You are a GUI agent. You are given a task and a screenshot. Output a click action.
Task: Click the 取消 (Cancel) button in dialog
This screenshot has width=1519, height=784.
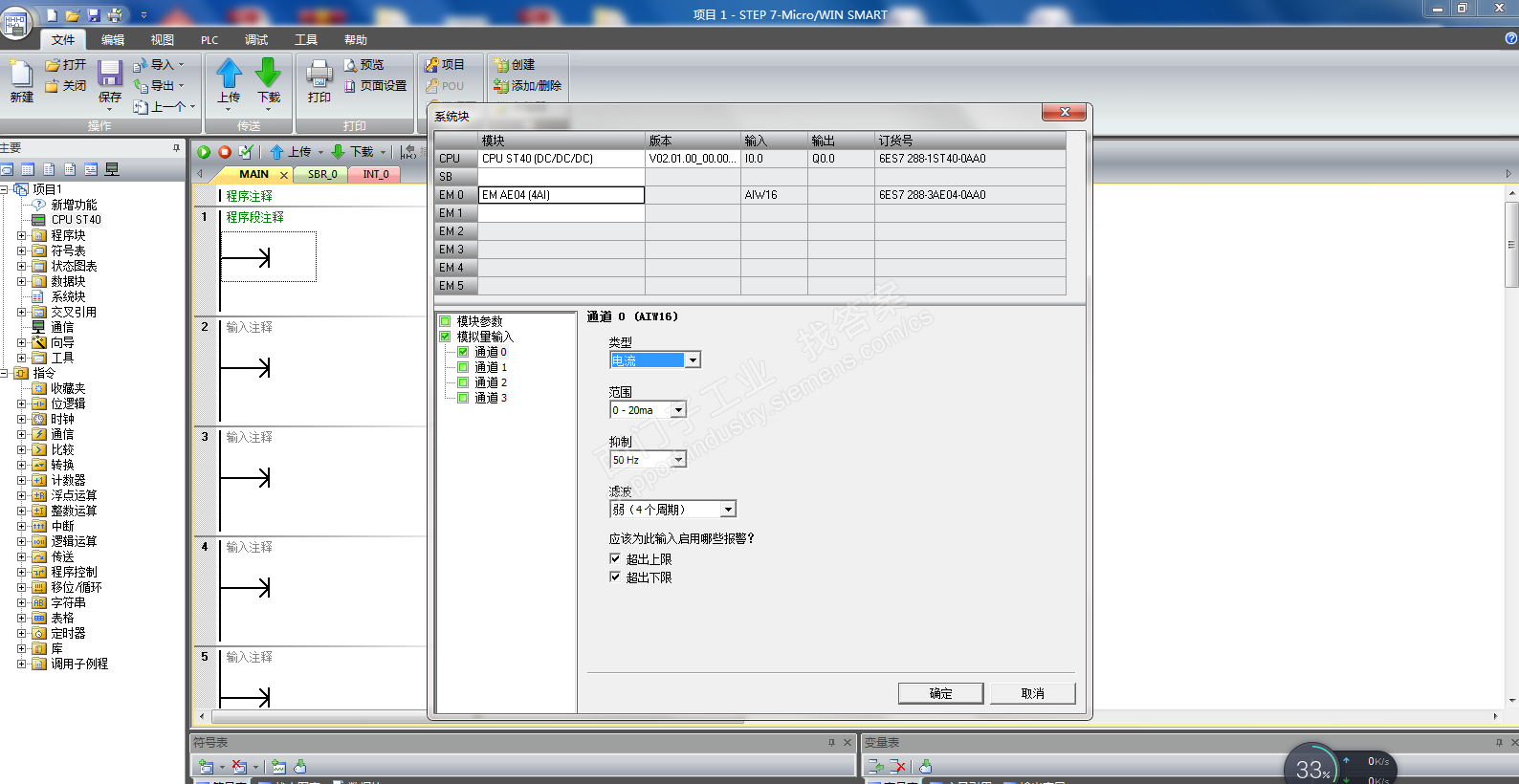click(1033, 693)
